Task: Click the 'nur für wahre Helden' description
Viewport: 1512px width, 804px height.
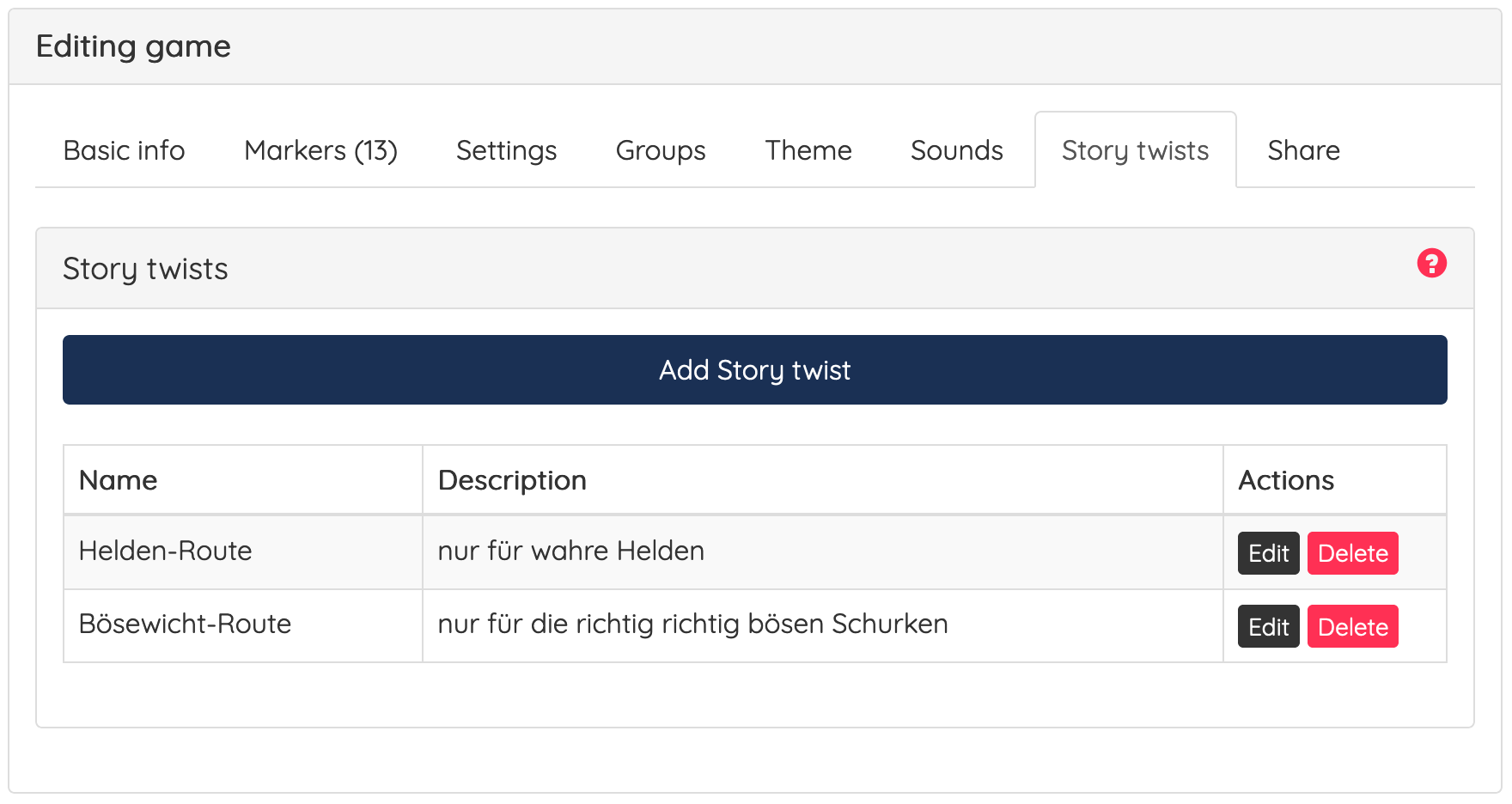Action: pyautogui.click(x=570, y=551)
